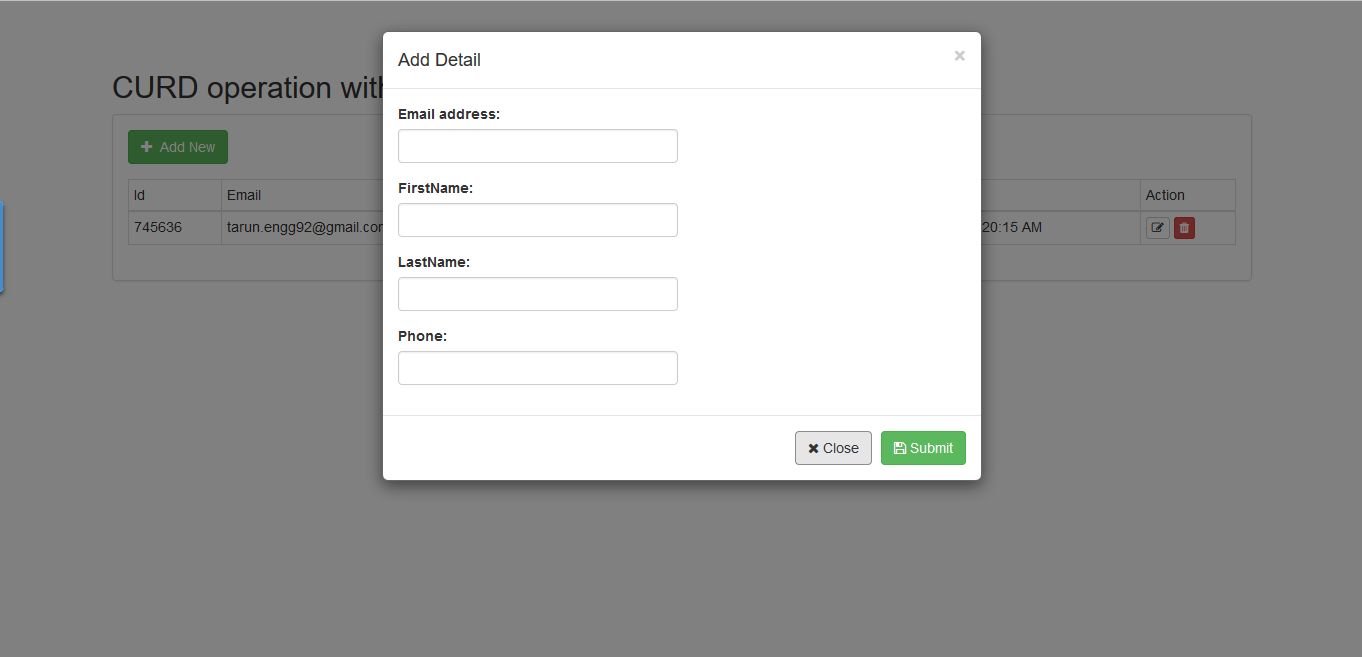Click the Email address label
Viewport: 1362px width, 657px height.
[448, 114]
